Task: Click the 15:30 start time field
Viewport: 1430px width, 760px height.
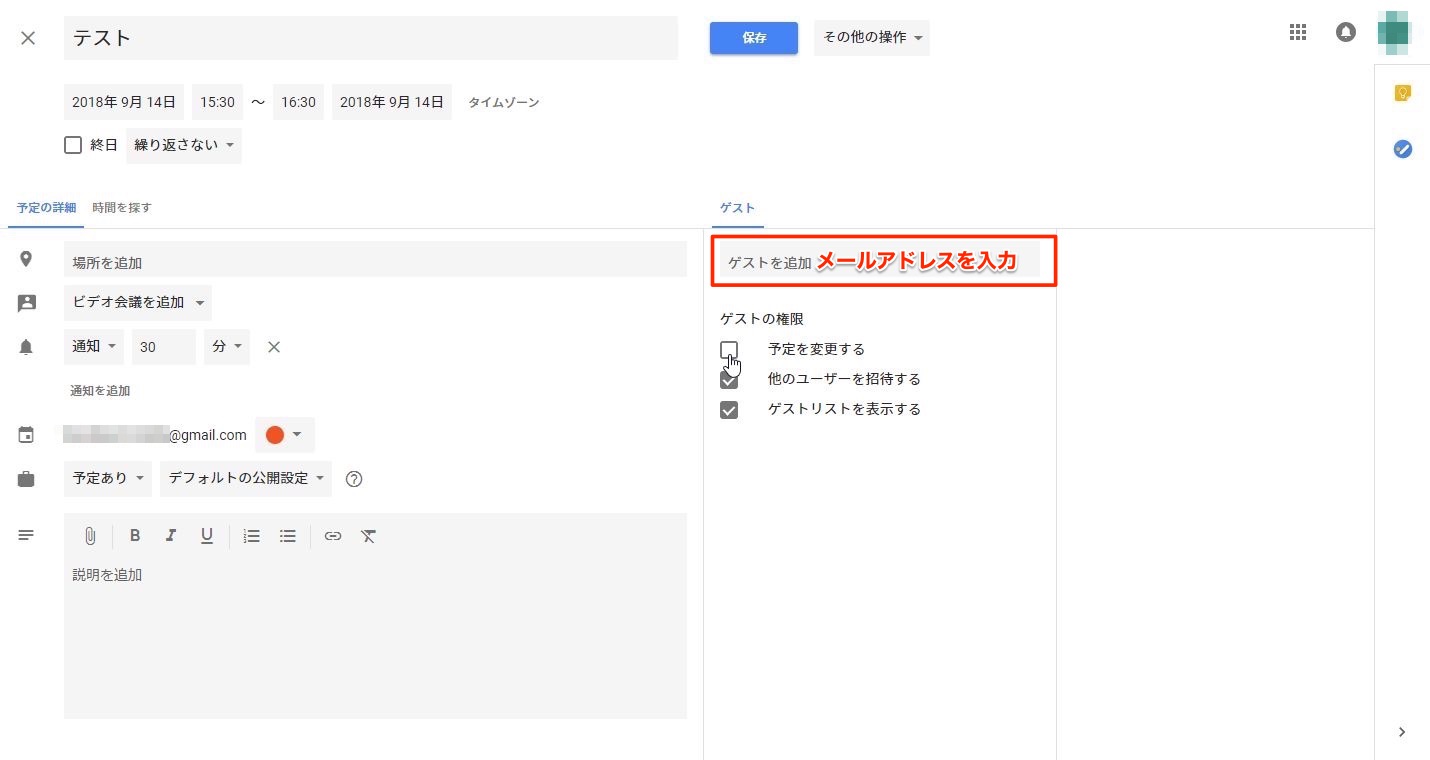Action: (x=217, y=102)
